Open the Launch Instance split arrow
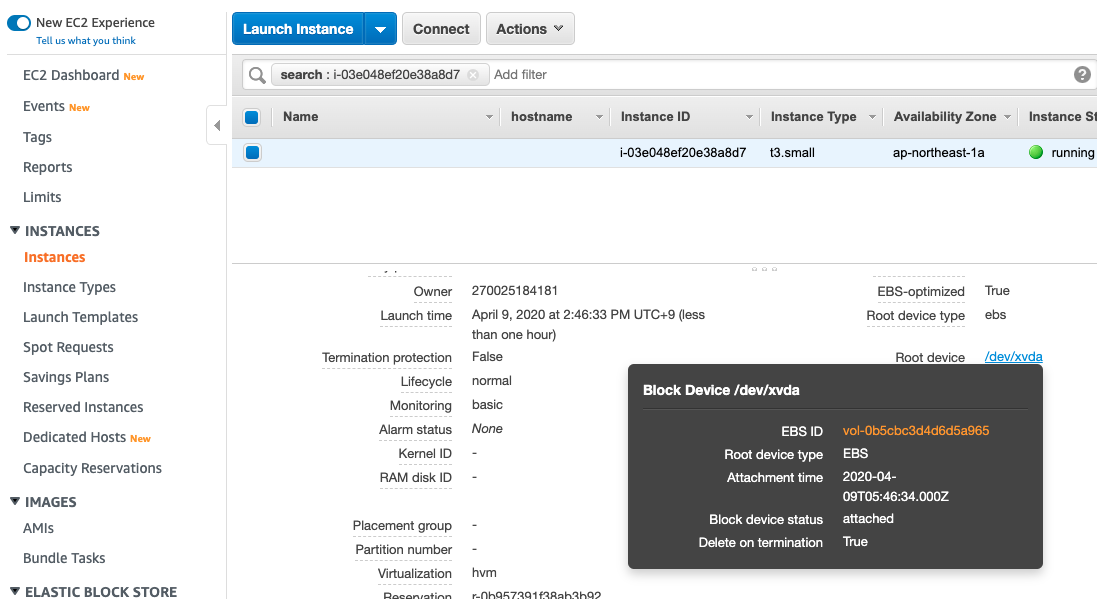The height and width of the screenshot is (599, 1097). pos(381,29)
